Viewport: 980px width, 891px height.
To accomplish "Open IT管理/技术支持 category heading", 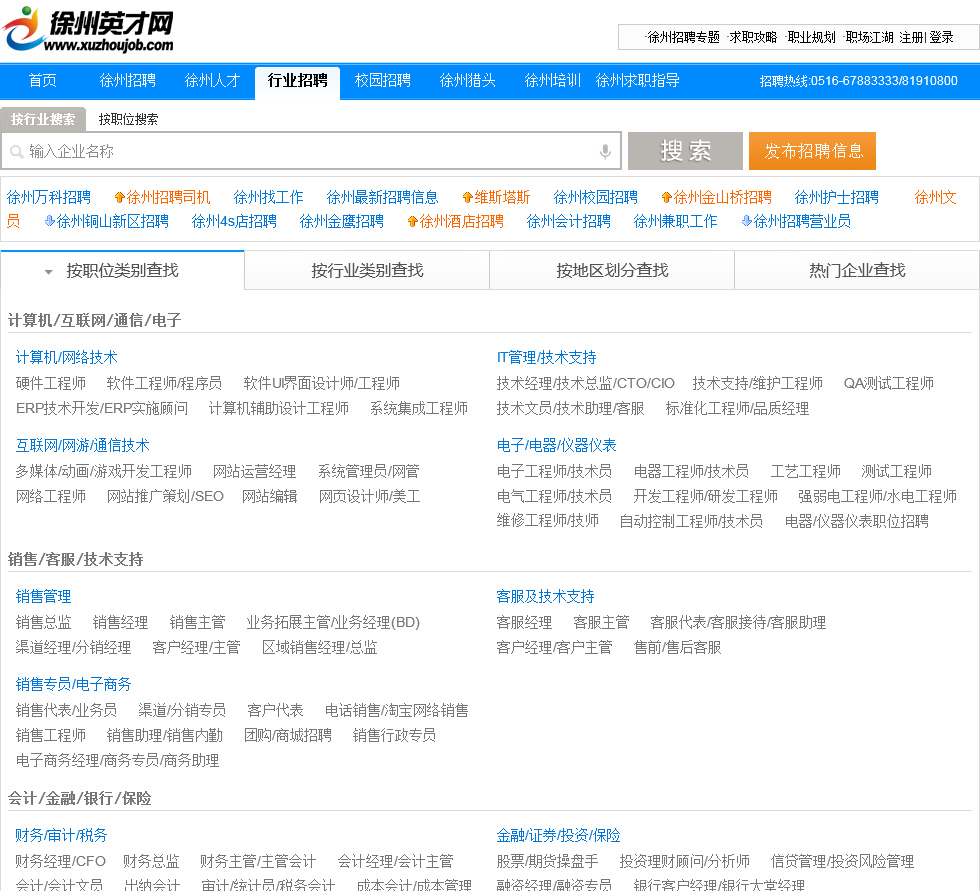I will (546, 357).
